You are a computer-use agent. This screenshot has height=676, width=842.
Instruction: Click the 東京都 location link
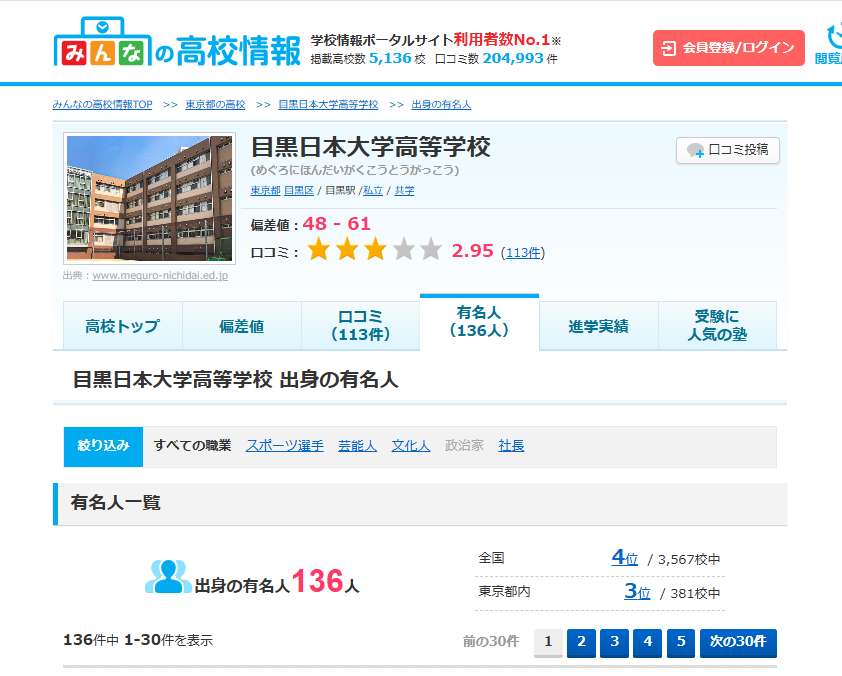coord(265,191)
